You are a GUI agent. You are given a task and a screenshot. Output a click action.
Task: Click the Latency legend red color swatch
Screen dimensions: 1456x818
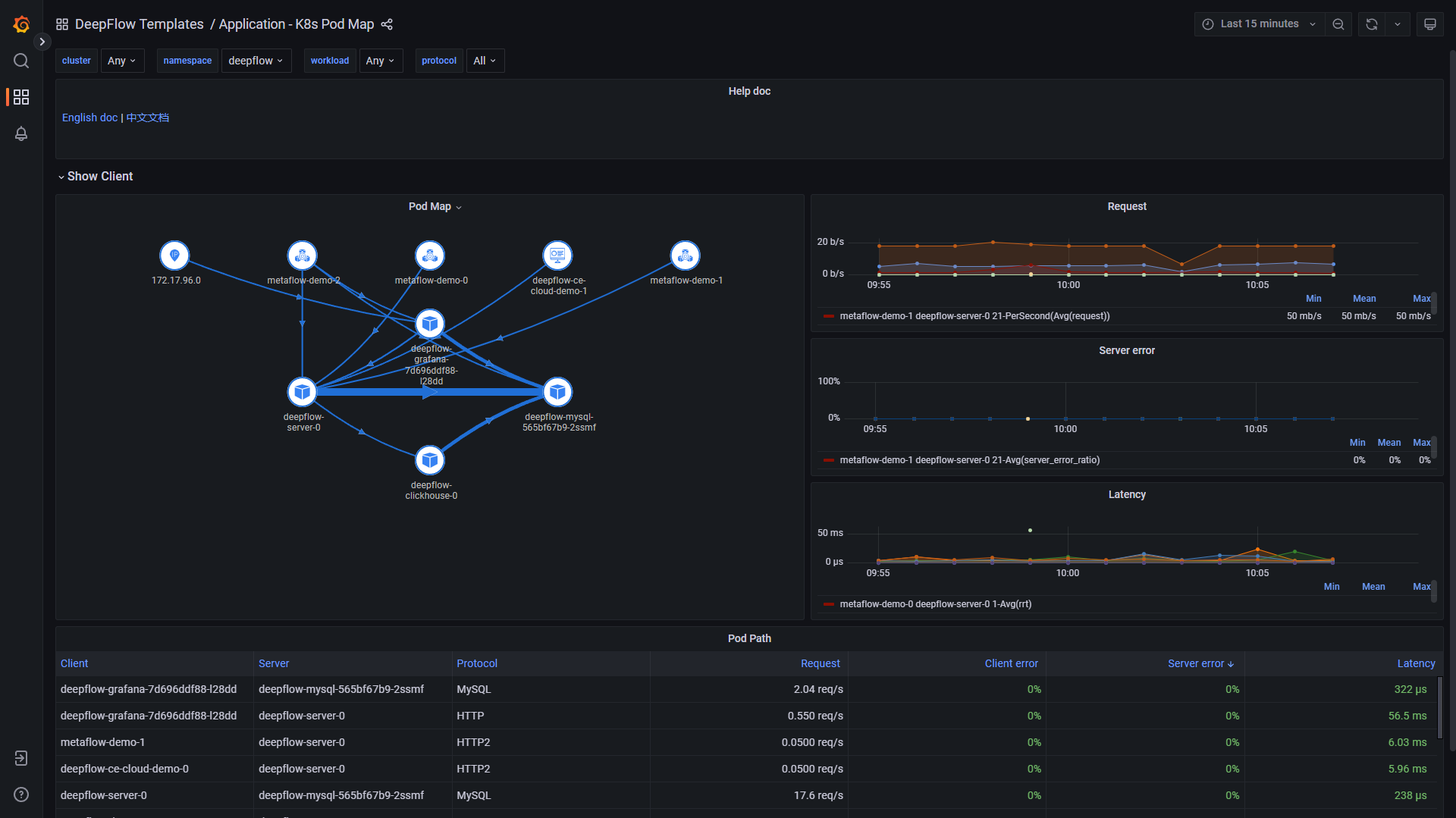[x=829, y=604]
